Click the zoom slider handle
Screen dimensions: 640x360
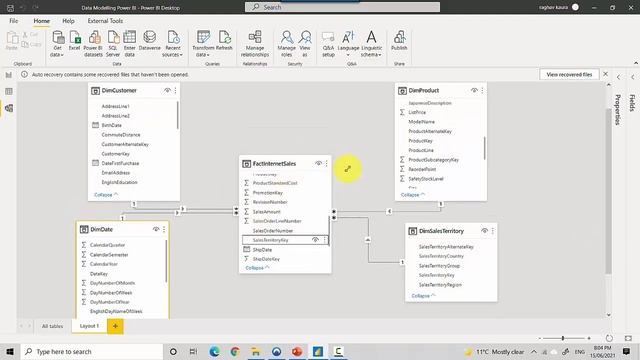pyautogui.click(x=563, y=338)
